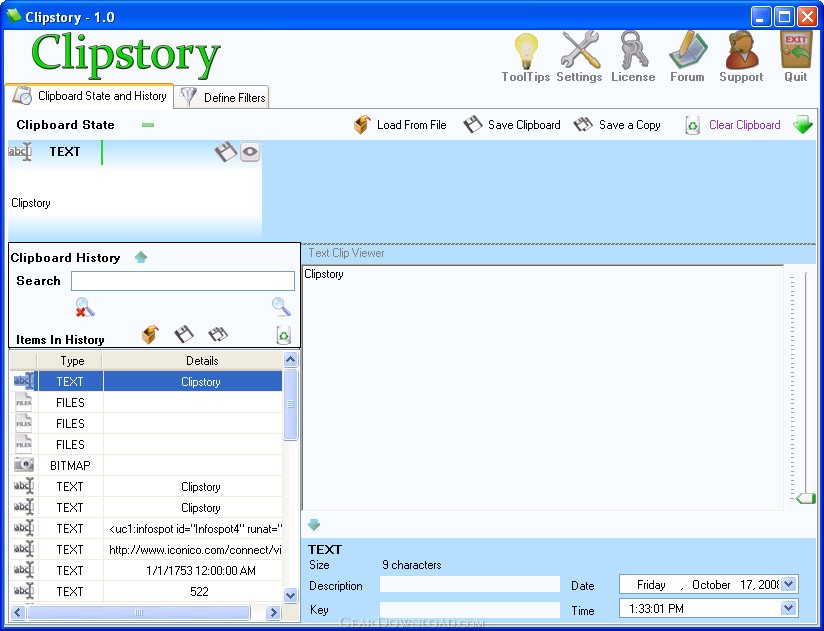Click the Key input field
The height and width of the screenshot is (631, 824).
[x=470, y=609]
